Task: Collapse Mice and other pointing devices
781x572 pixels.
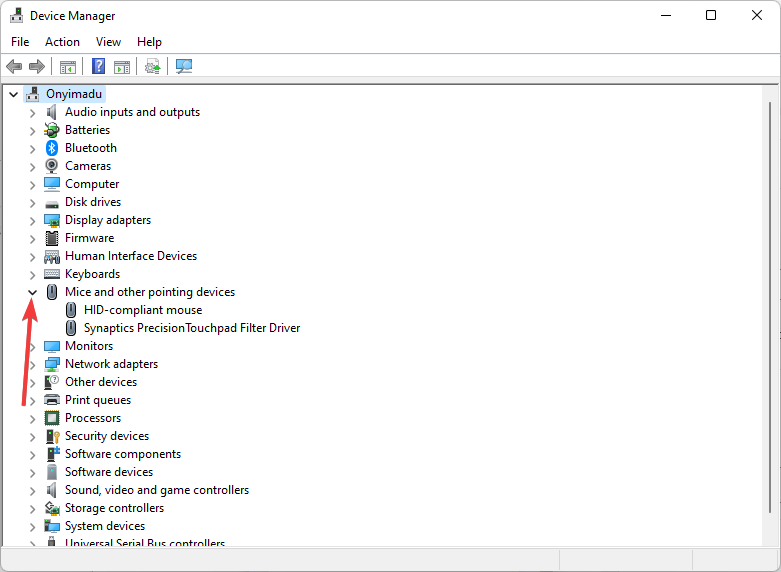Action: pyautogui.click(x=32, y=292)
